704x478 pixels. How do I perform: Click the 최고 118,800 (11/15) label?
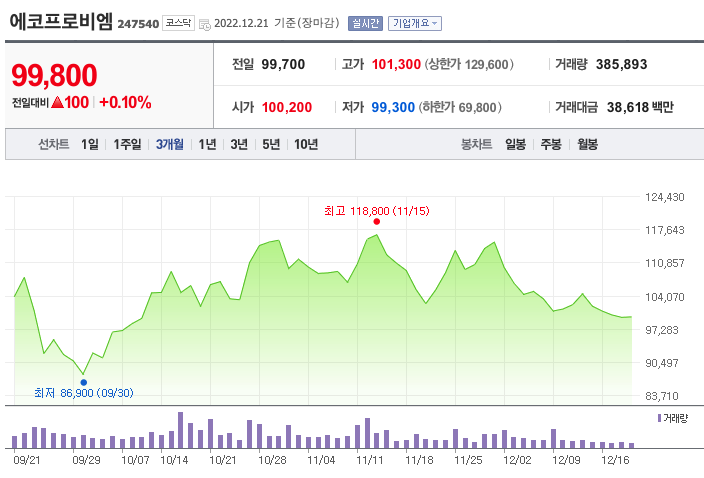coord(377,211)
